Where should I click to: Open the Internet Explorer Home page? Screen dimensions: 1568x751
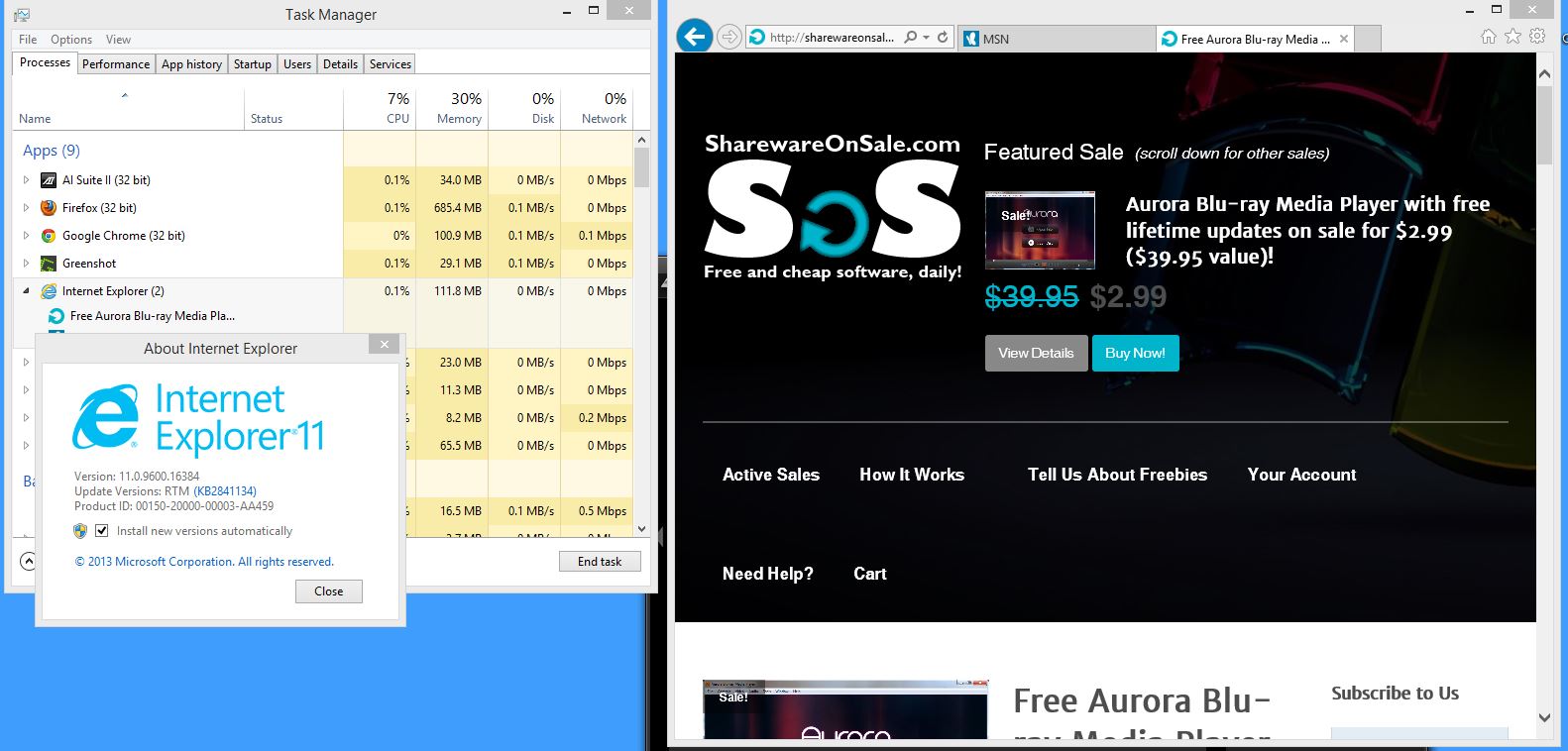[1489, 37]
